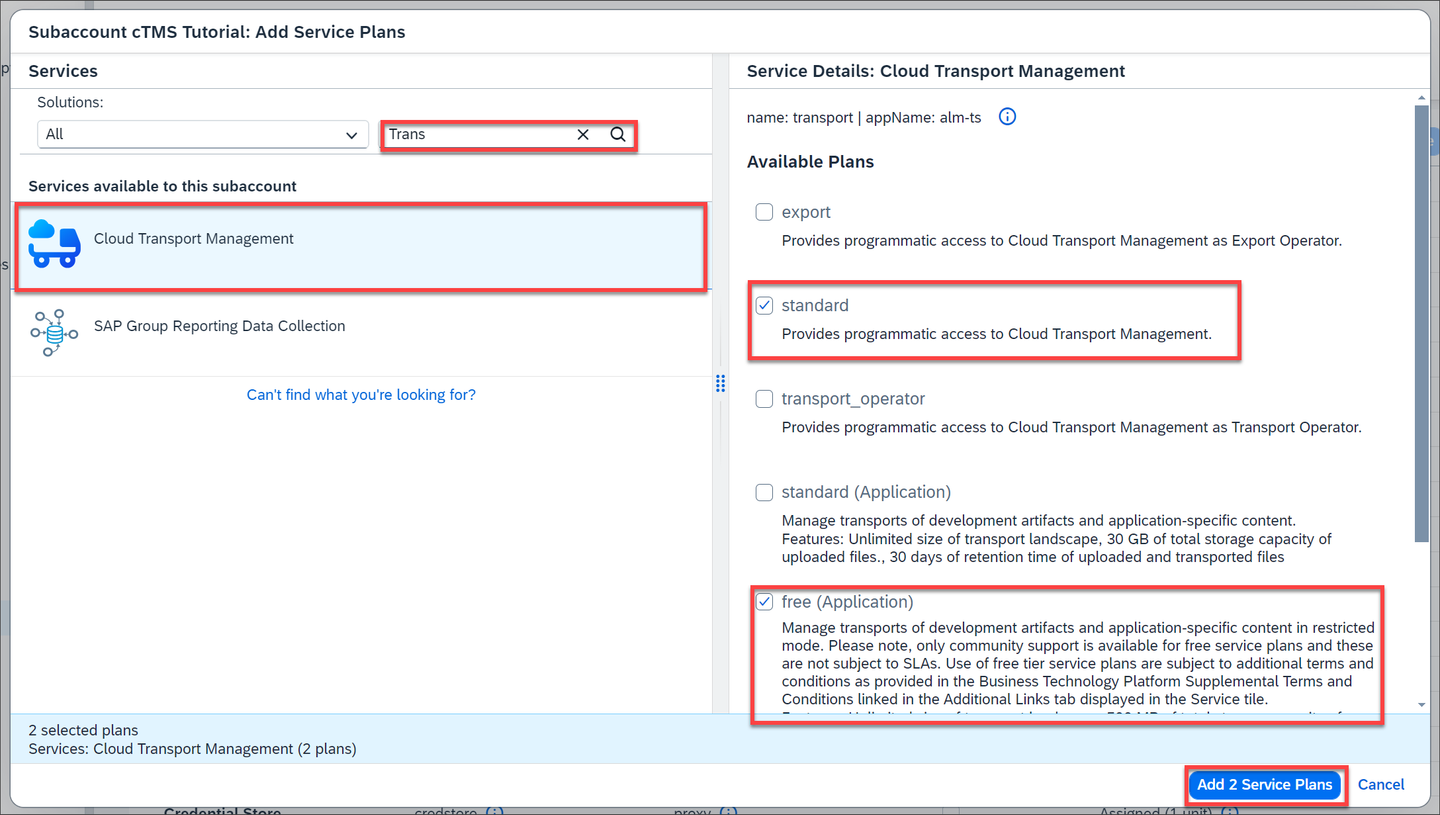This screenshot has width=1440, height=815.
Task: Click the Service Details vertical scrollbar
Action: pos(1422,323)
